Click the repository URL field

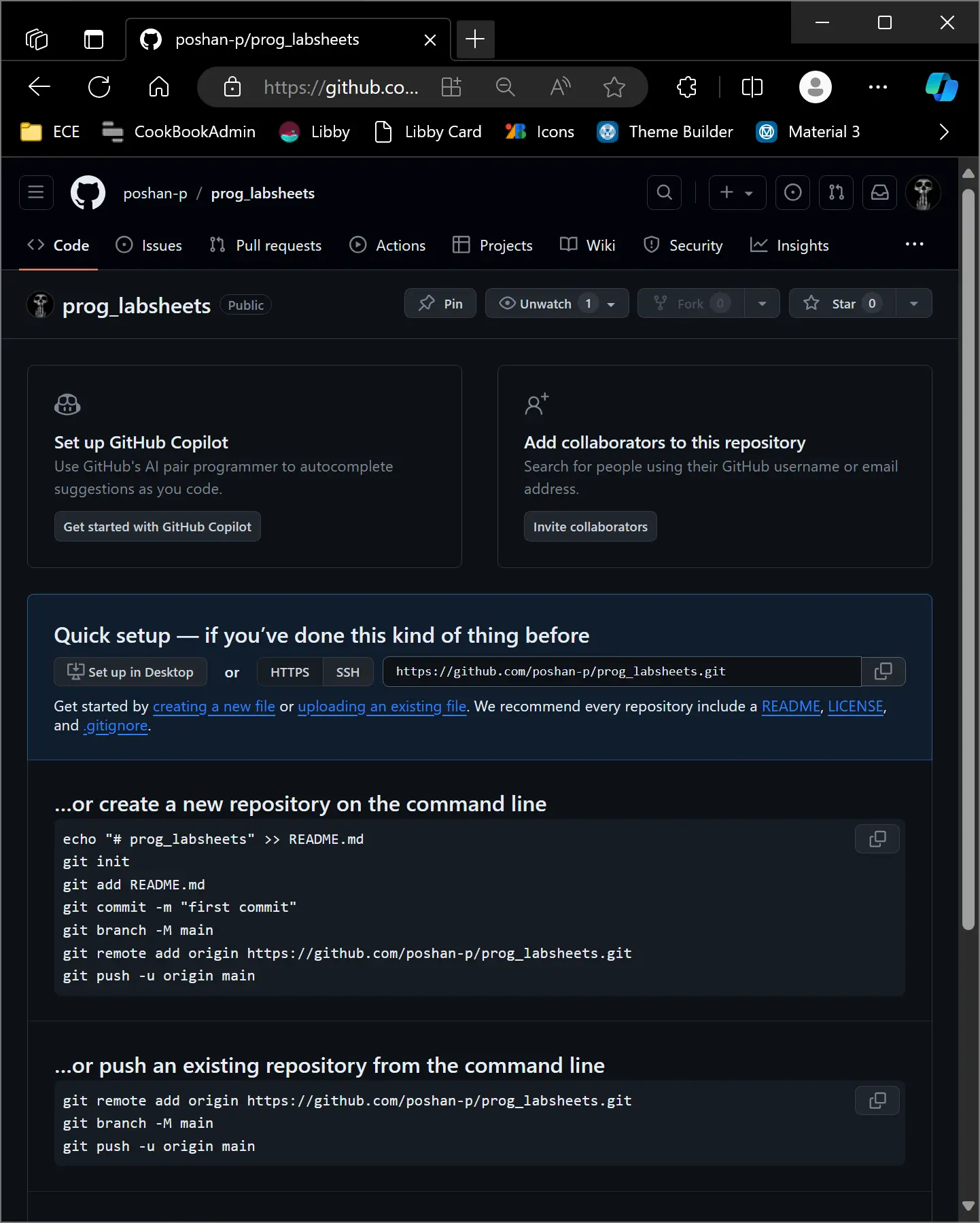coord(622,671)
